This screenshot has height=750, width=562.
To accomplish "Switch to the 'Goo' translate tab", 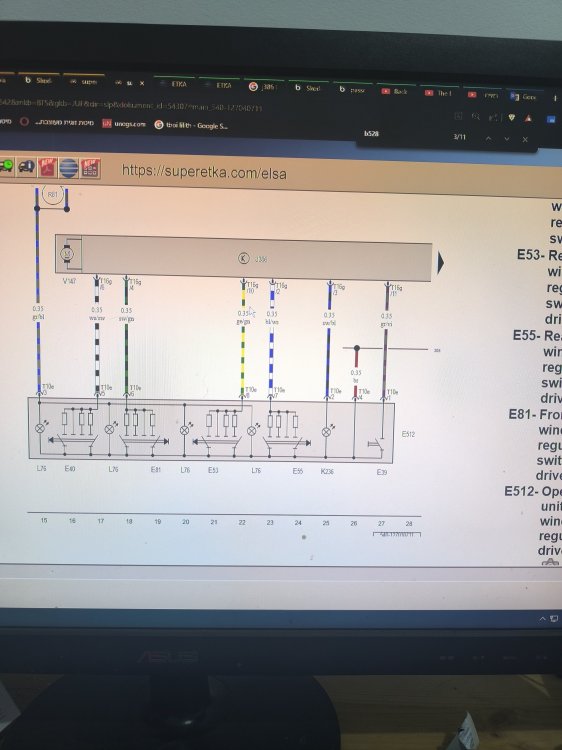I will click(524, 96).
